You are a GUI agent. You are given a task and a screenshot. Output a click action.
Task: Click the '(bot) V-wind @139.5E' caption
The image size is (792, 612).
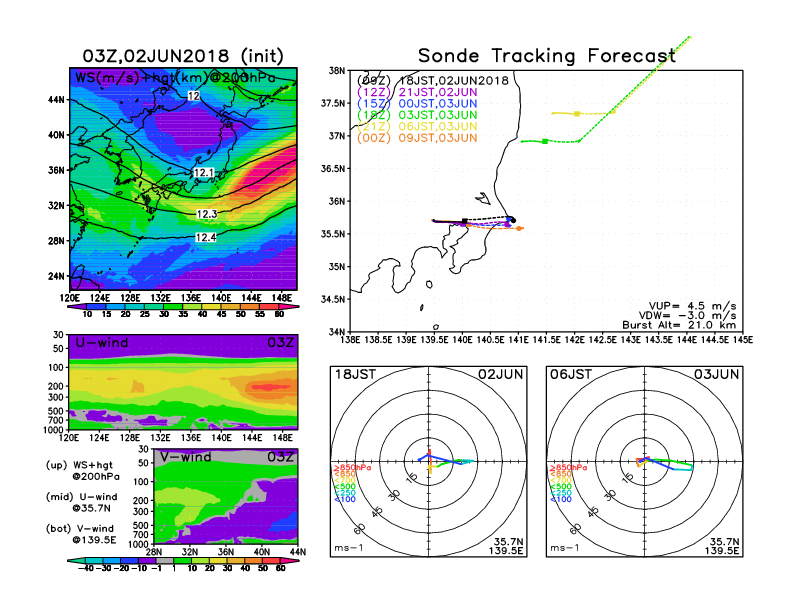(x=81, y=534)
